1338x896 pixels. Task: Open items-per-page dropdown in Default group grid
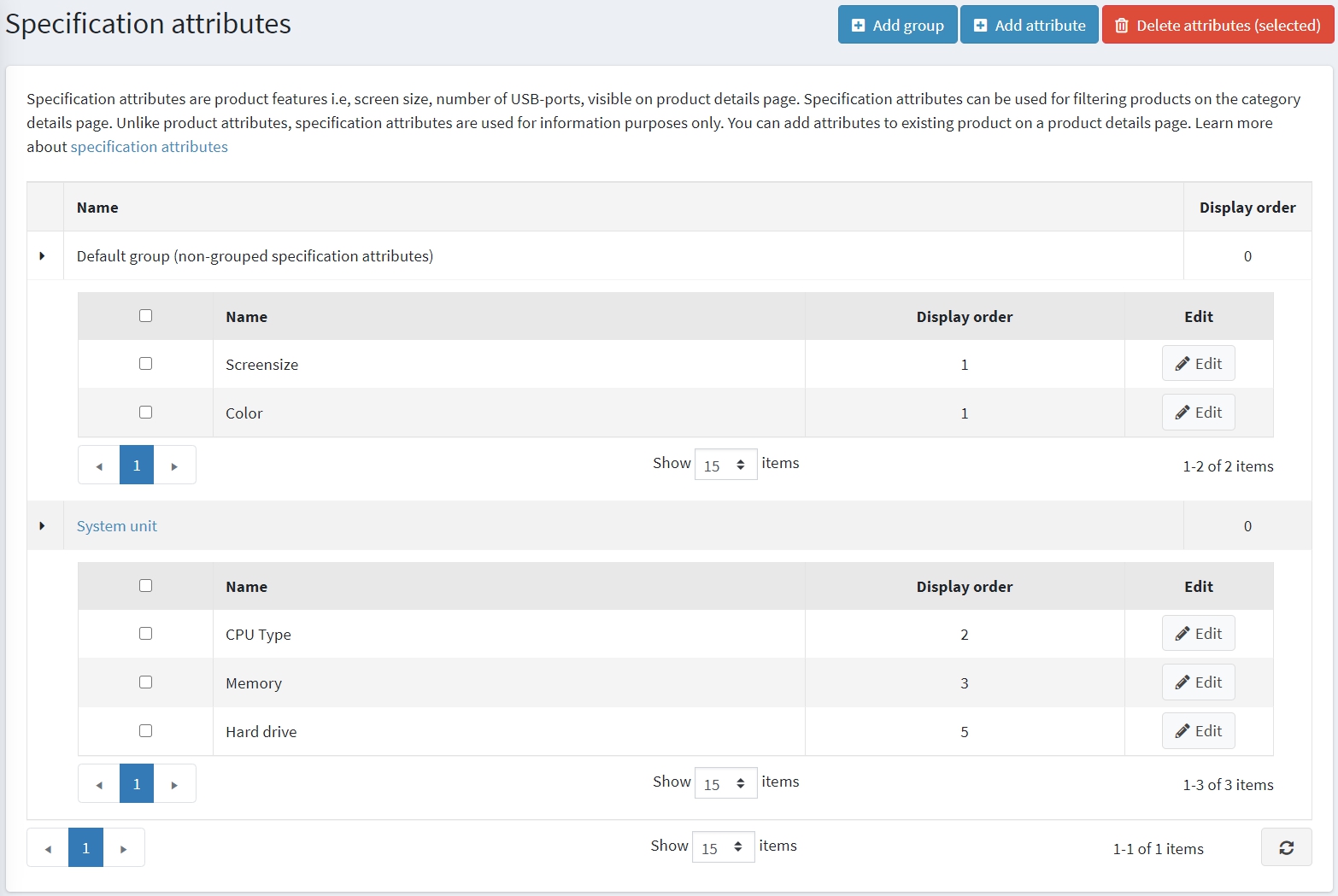(725, 465)
